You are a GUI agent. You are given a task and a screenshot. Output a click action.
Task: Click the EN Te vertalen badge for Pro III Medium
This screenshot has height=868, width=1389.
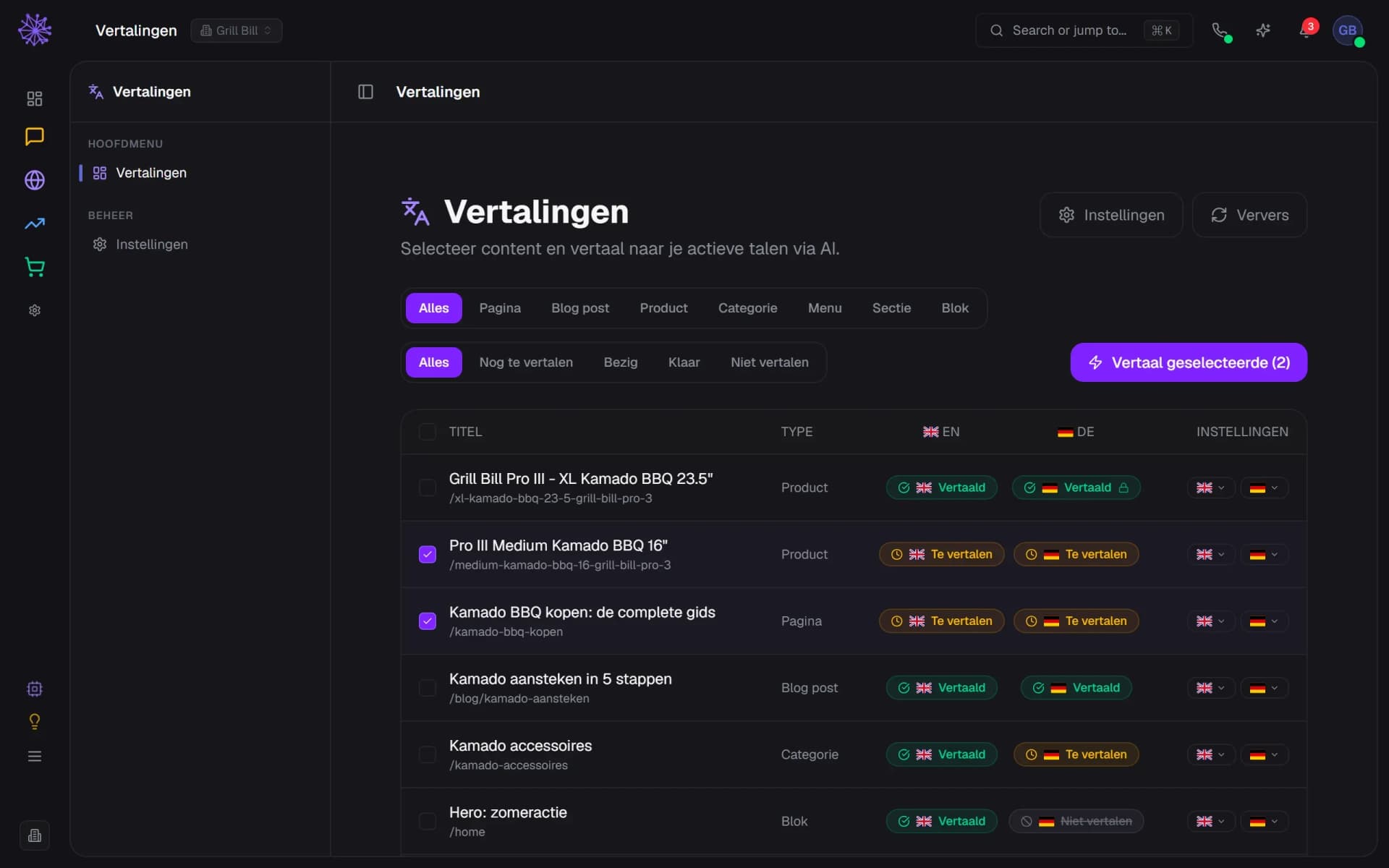[941, 554]
